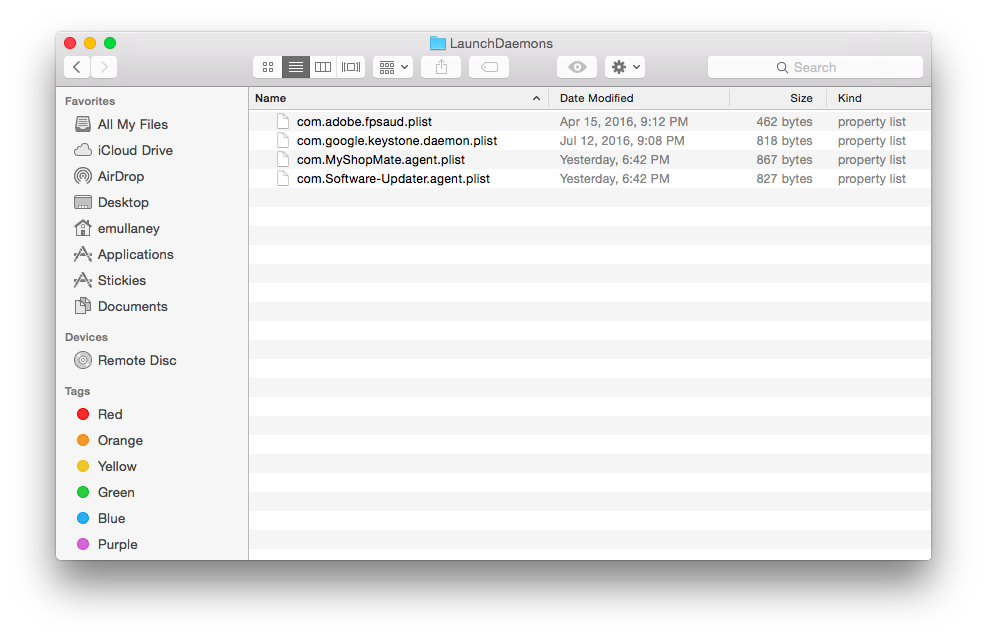987x640 pixels.
Task: Open Quick Look eye icon
Action: (x=577, y=67)
